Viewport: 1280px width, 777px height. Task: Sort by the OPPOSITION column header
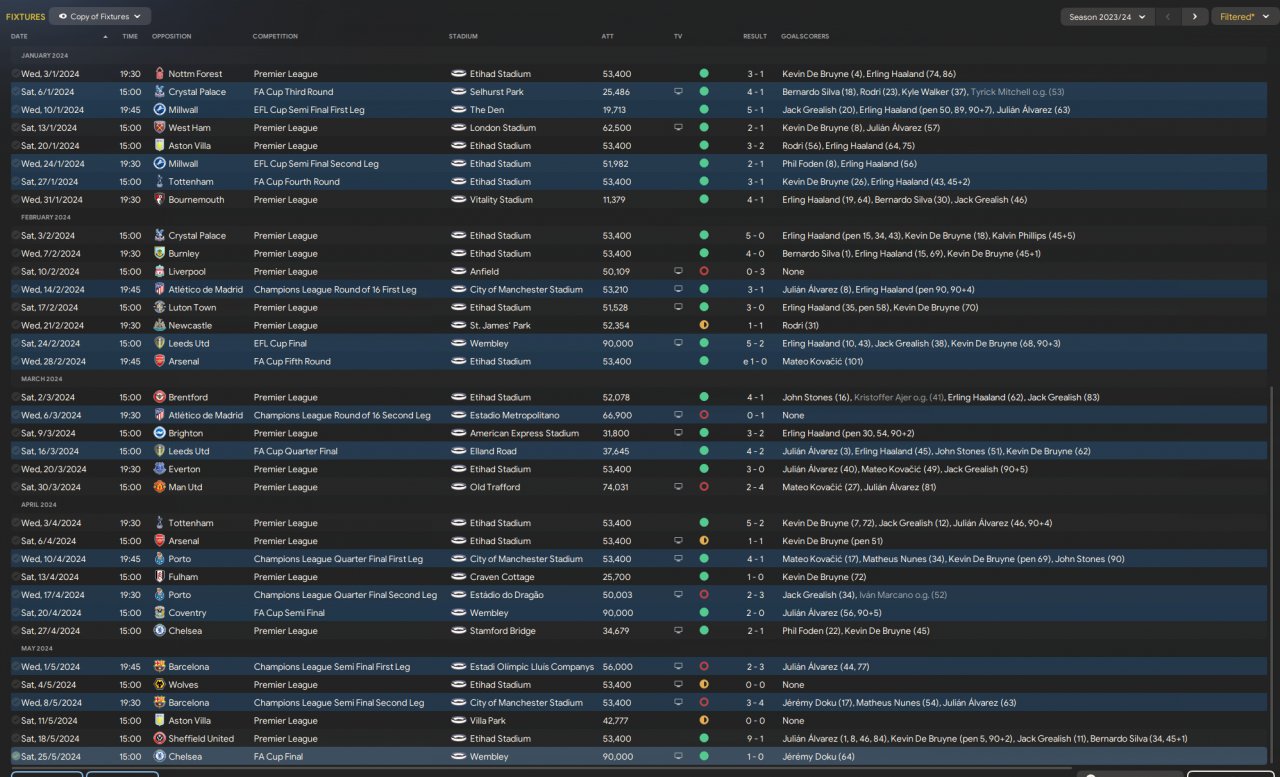pos(171,37)
